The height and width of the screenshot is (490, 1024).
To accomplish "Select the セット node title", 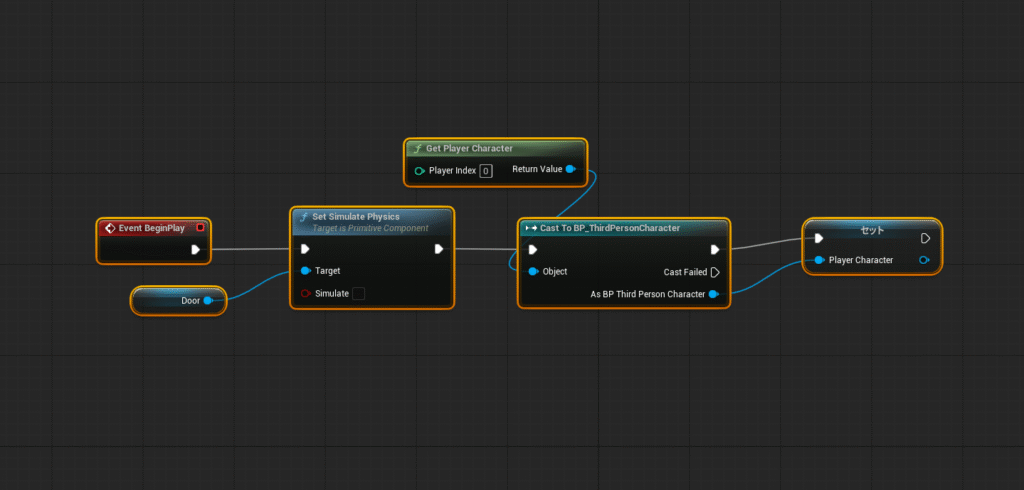I will pos(872,230).
